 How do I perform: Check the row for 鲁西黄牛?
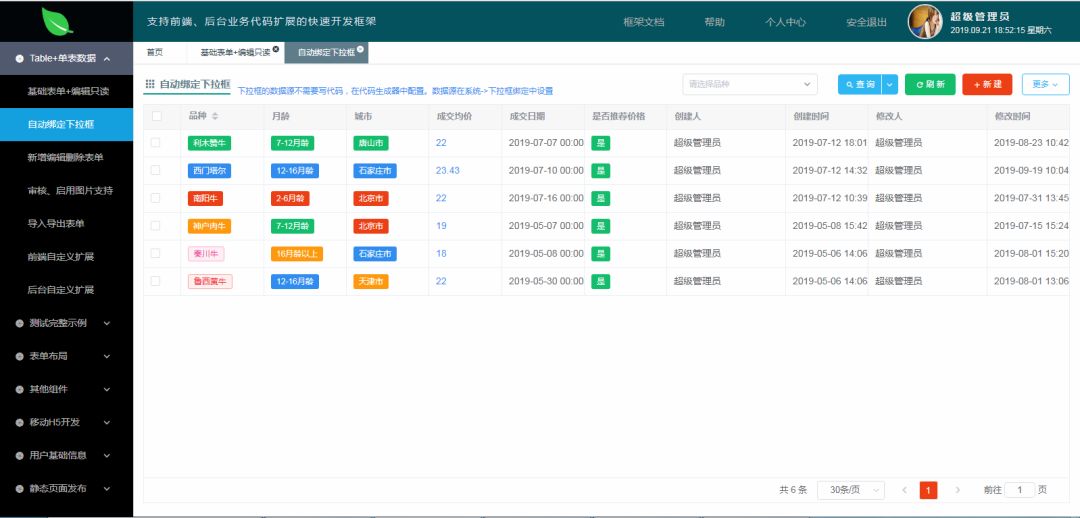156,281
